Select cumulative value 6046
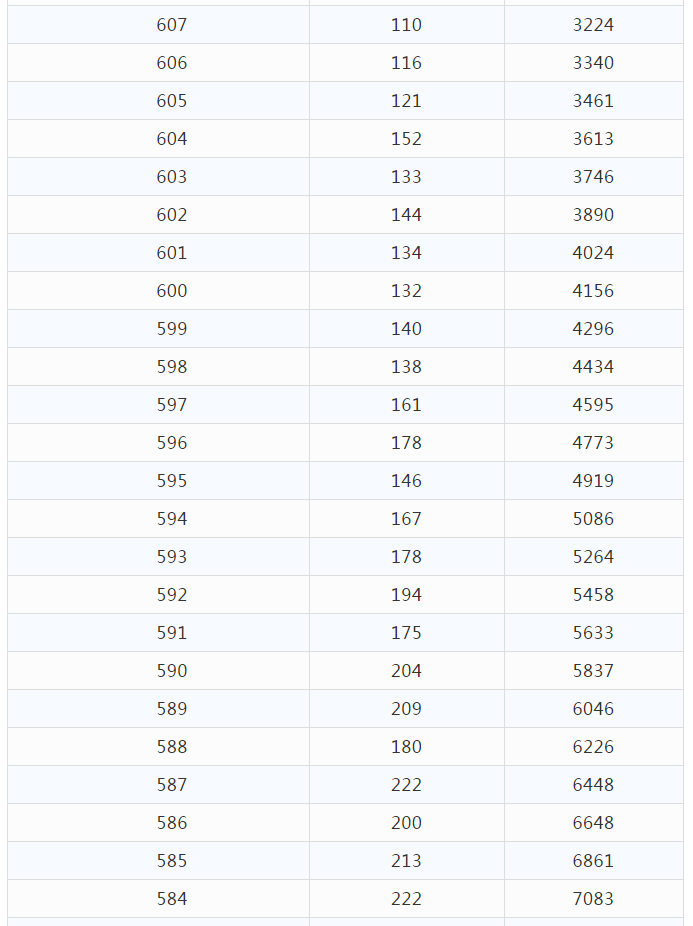Viewport: 693px width, 926px height. (593, 709)
